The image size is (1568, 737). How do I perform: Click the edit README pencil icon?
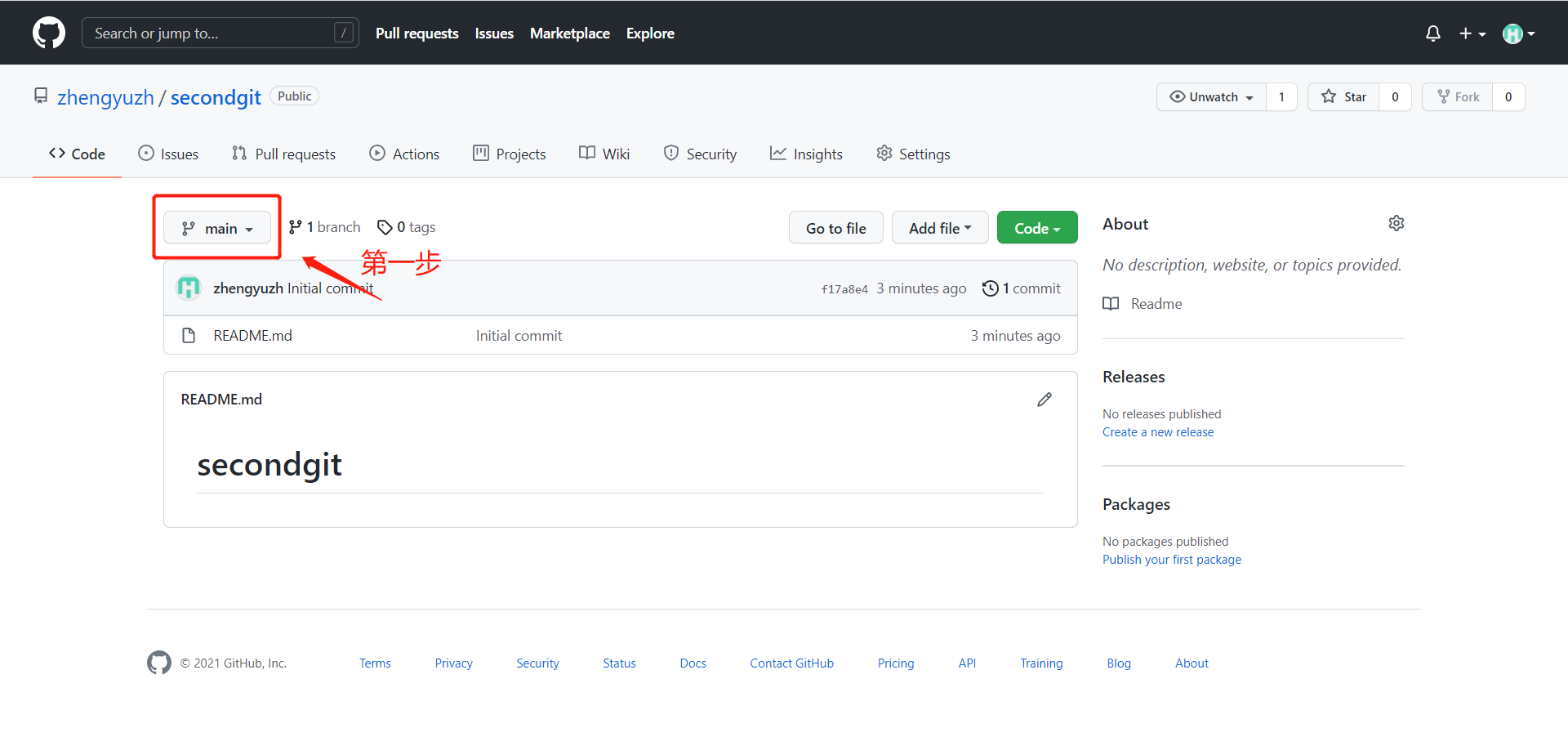(1045, 400)
